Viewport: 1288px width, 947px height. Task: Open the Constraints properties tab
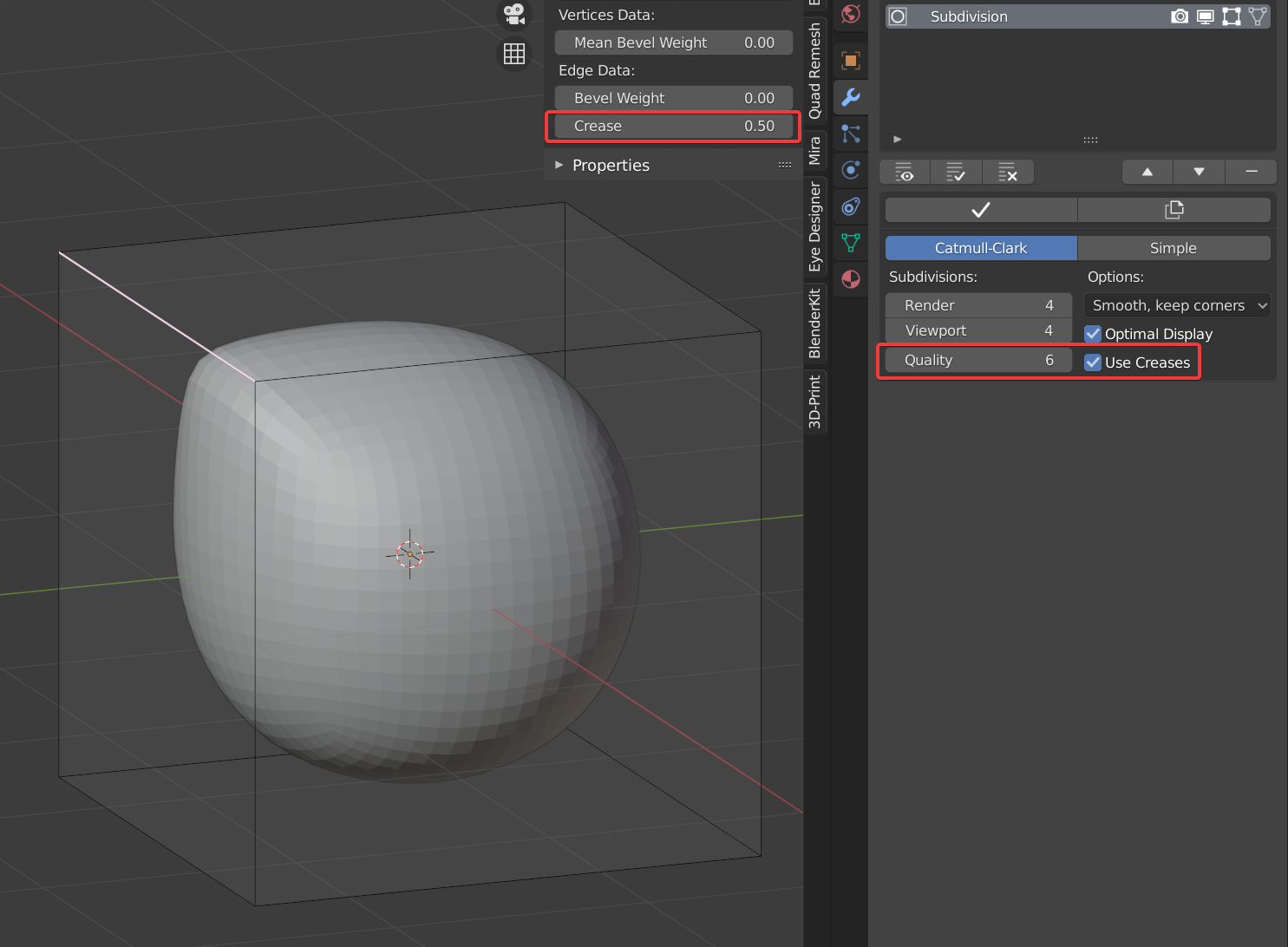pyautogui.click(x=850, y=206)
